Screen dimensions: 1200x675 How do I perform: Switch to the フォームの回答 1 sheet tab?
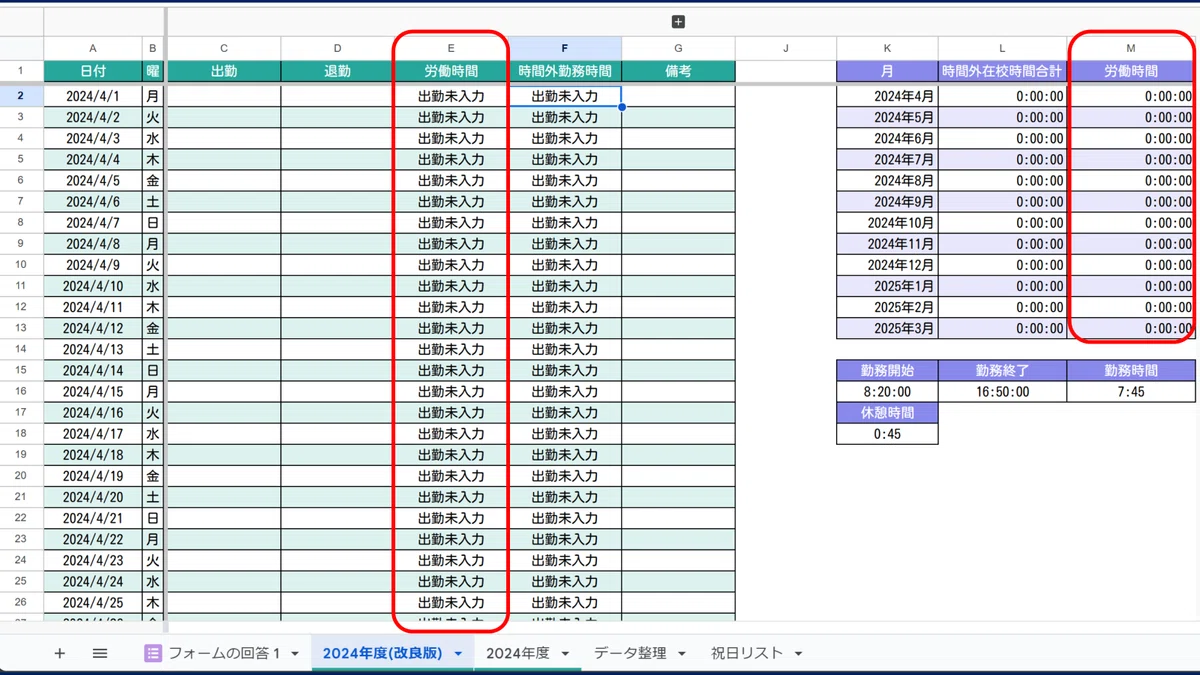(223, 653)
